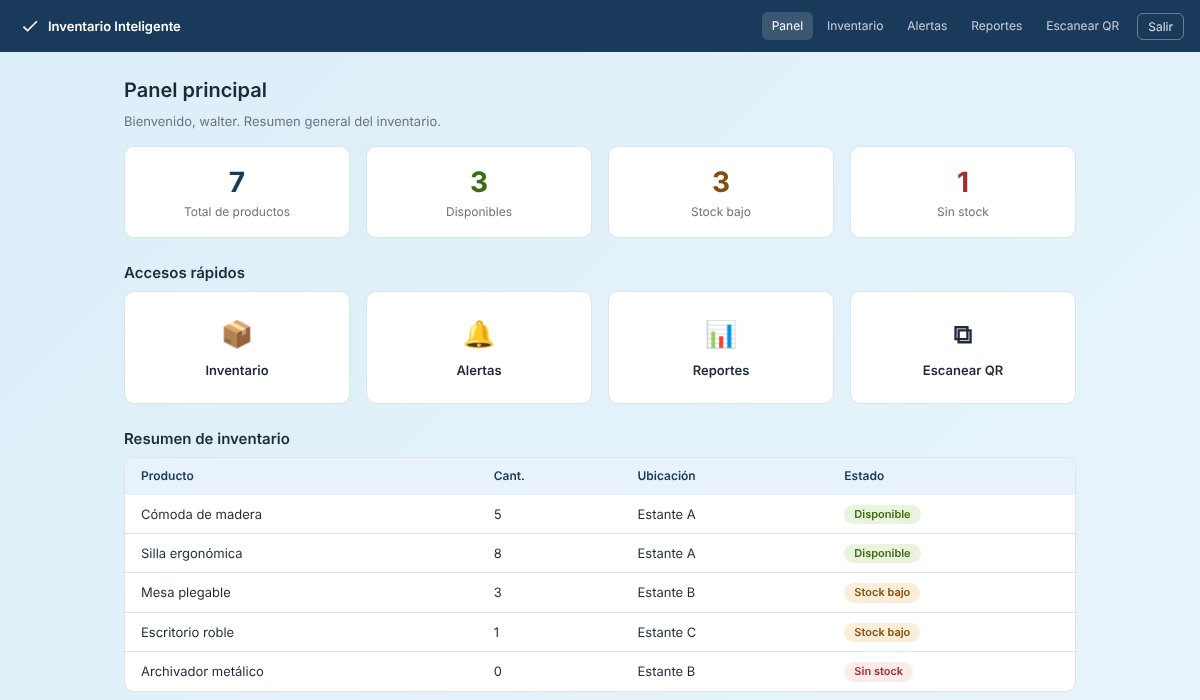Viewport: 1200px width, 700px height.
Task: Click the Cant. column header
Action: 509,476
